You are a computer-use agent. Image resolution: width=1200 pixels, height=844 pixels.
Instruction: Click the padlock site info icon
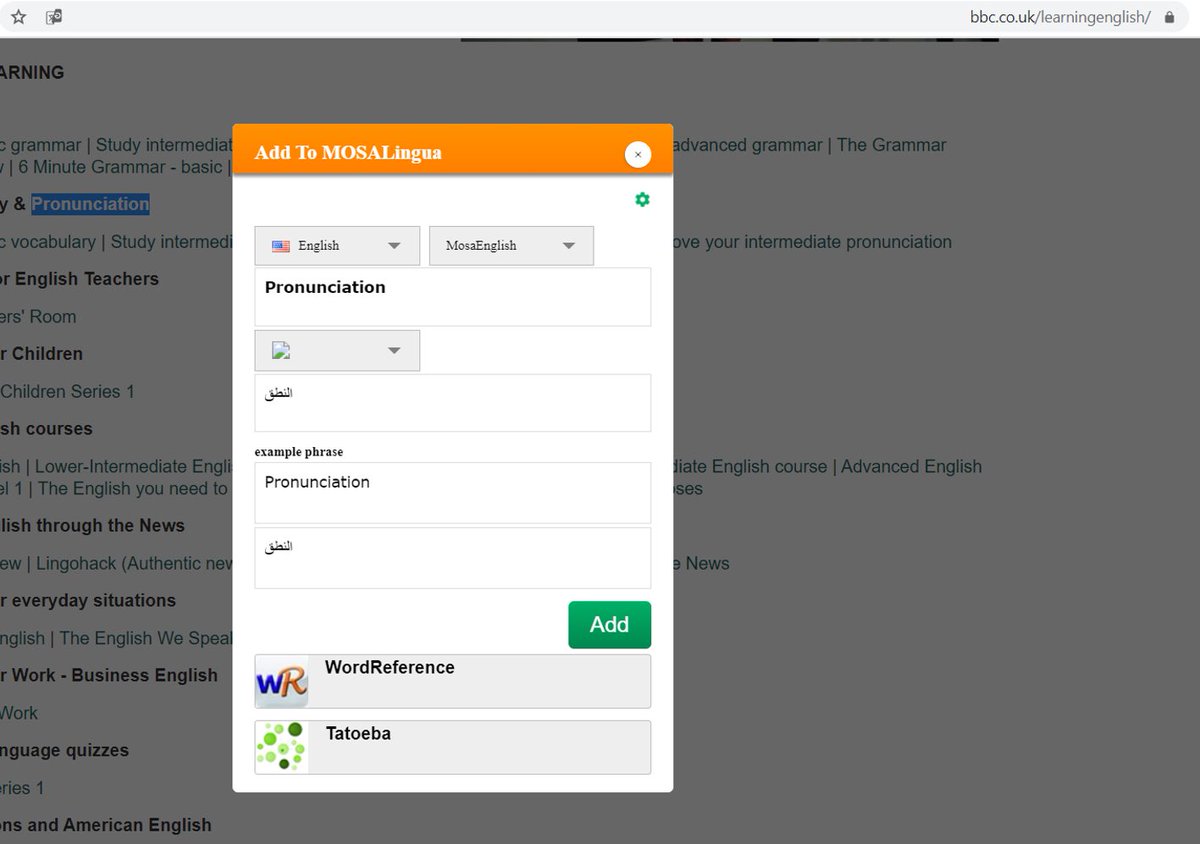click(x=1169, y=17)
